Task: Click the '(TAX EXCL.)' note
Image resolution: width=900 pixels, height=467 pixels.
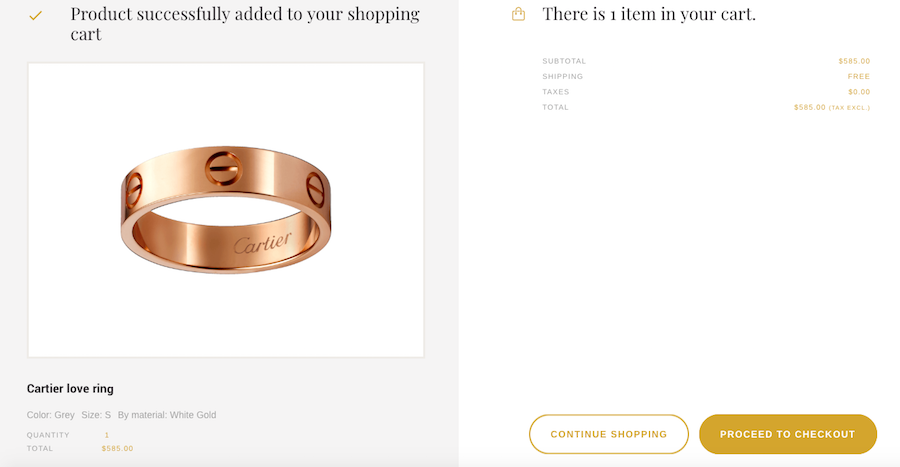Action: [x=849, y=108]
